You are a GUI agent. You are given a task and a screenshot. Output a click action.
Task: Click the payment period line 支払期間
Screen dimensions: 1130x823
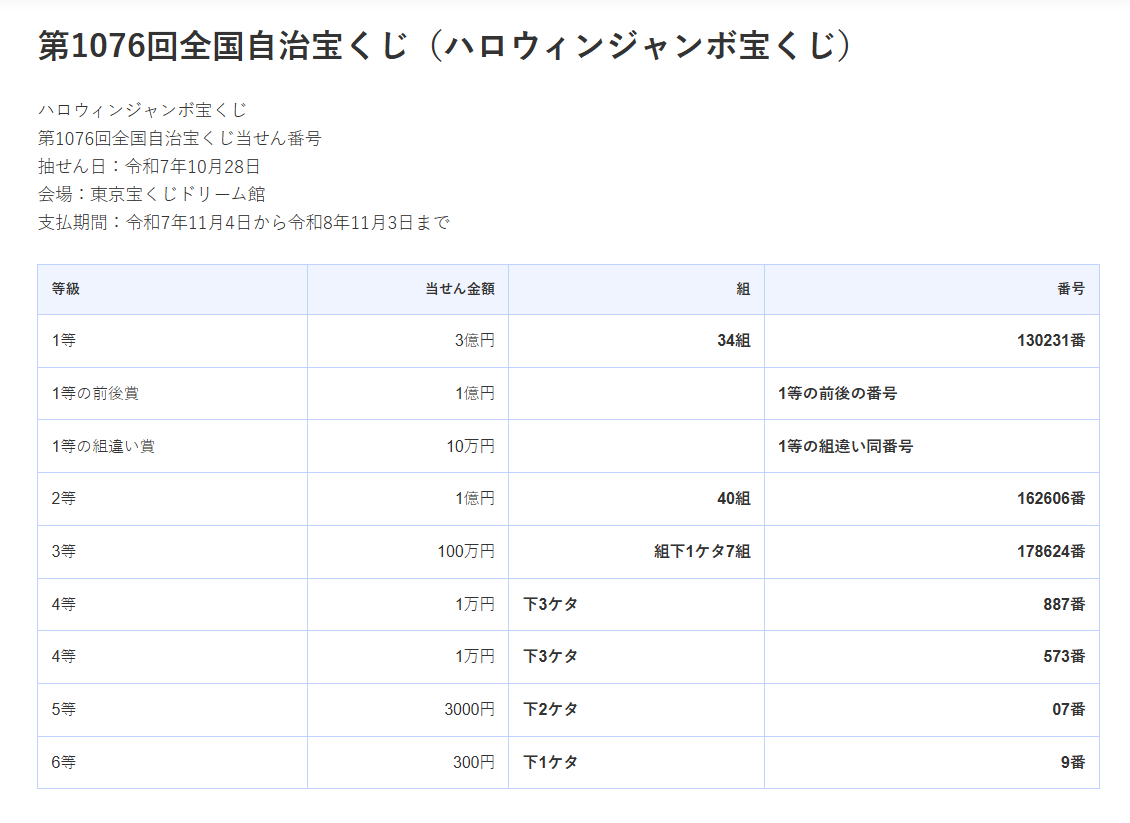244,222
